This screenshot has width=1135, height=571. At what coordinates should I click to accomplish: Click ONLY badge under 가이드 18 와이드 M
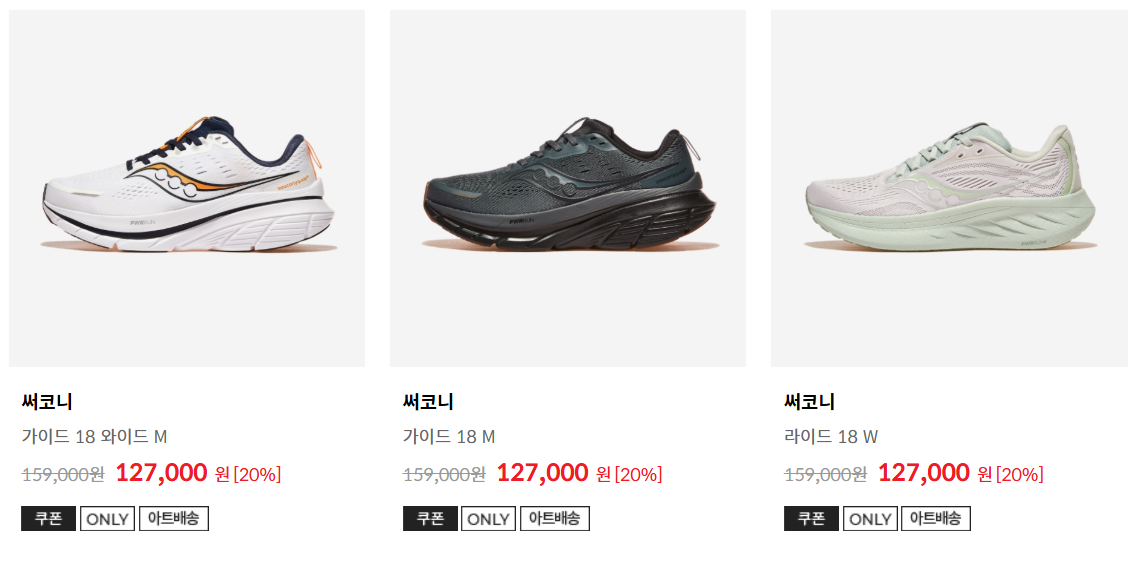coord(107,519)
